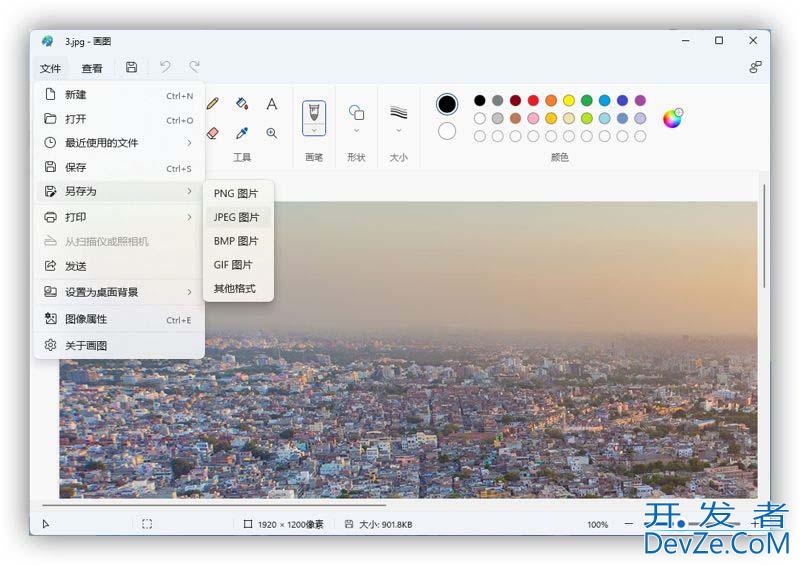
Task: Open the line Size icon
Action: pyautogui.click(x=398, y=112)
